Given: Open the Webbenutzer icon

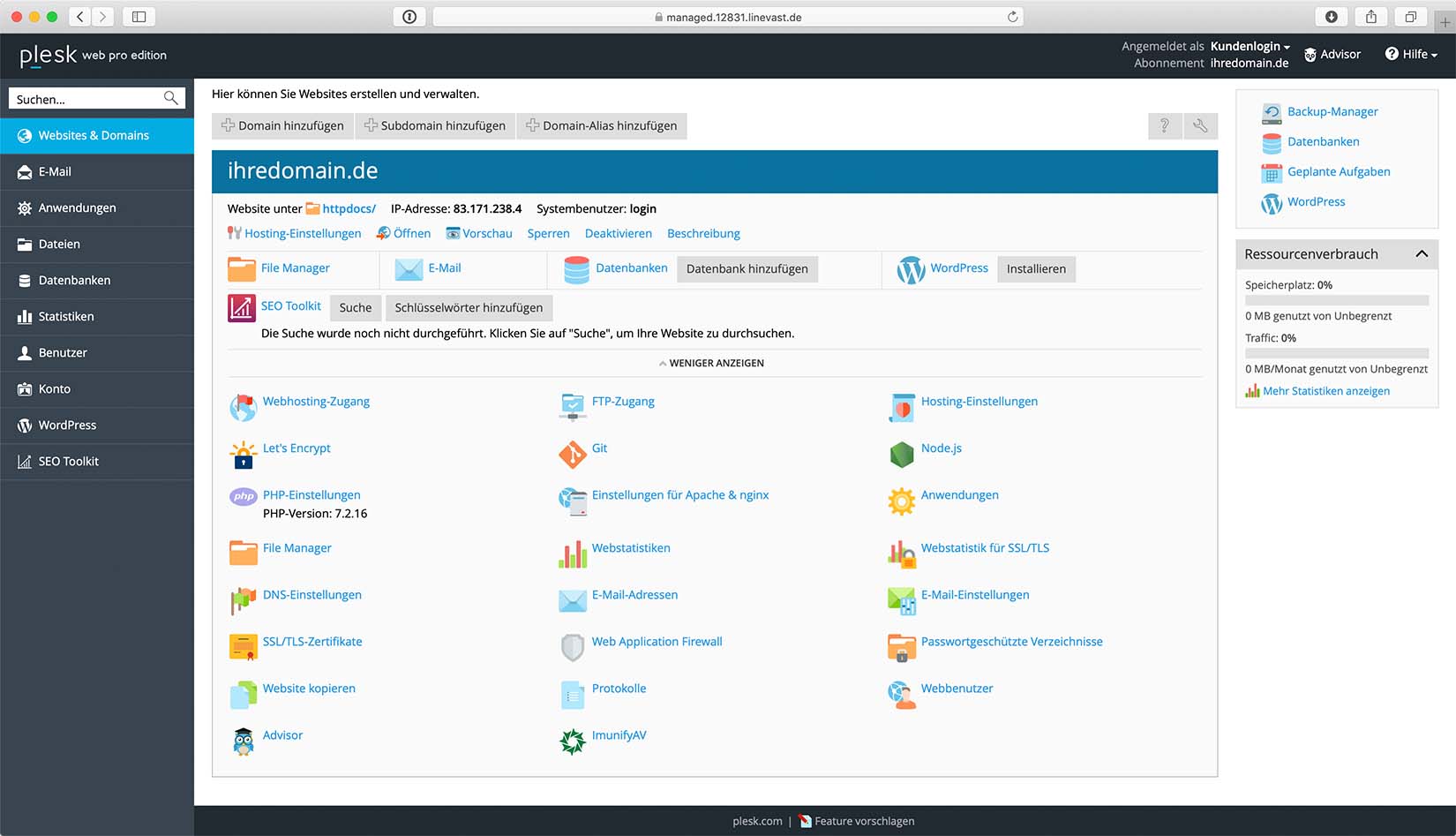Looking at the screenshot, I should point(902,694).
